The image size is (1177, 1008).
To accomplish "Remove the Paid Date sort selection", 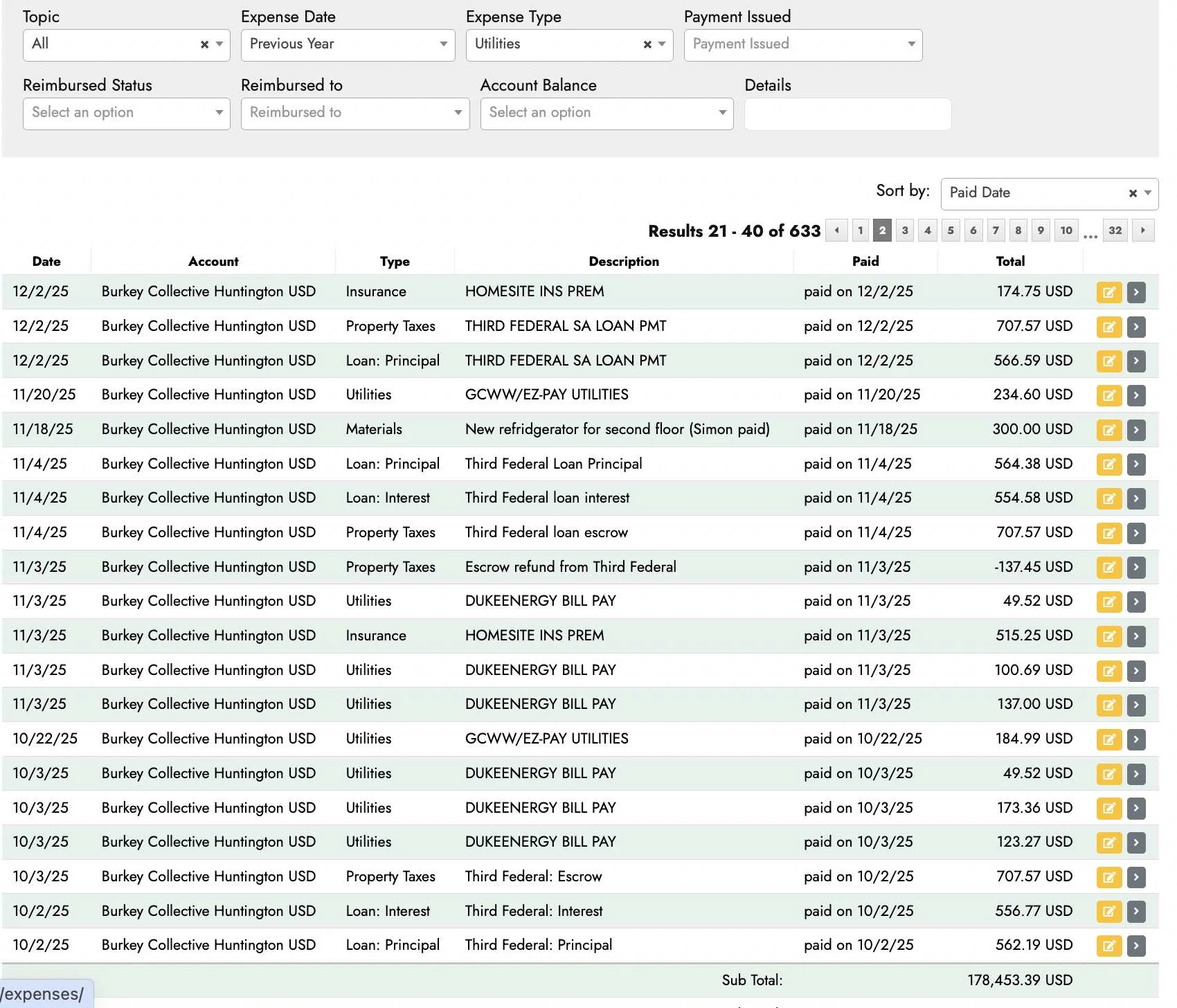I will point(1133,194).
